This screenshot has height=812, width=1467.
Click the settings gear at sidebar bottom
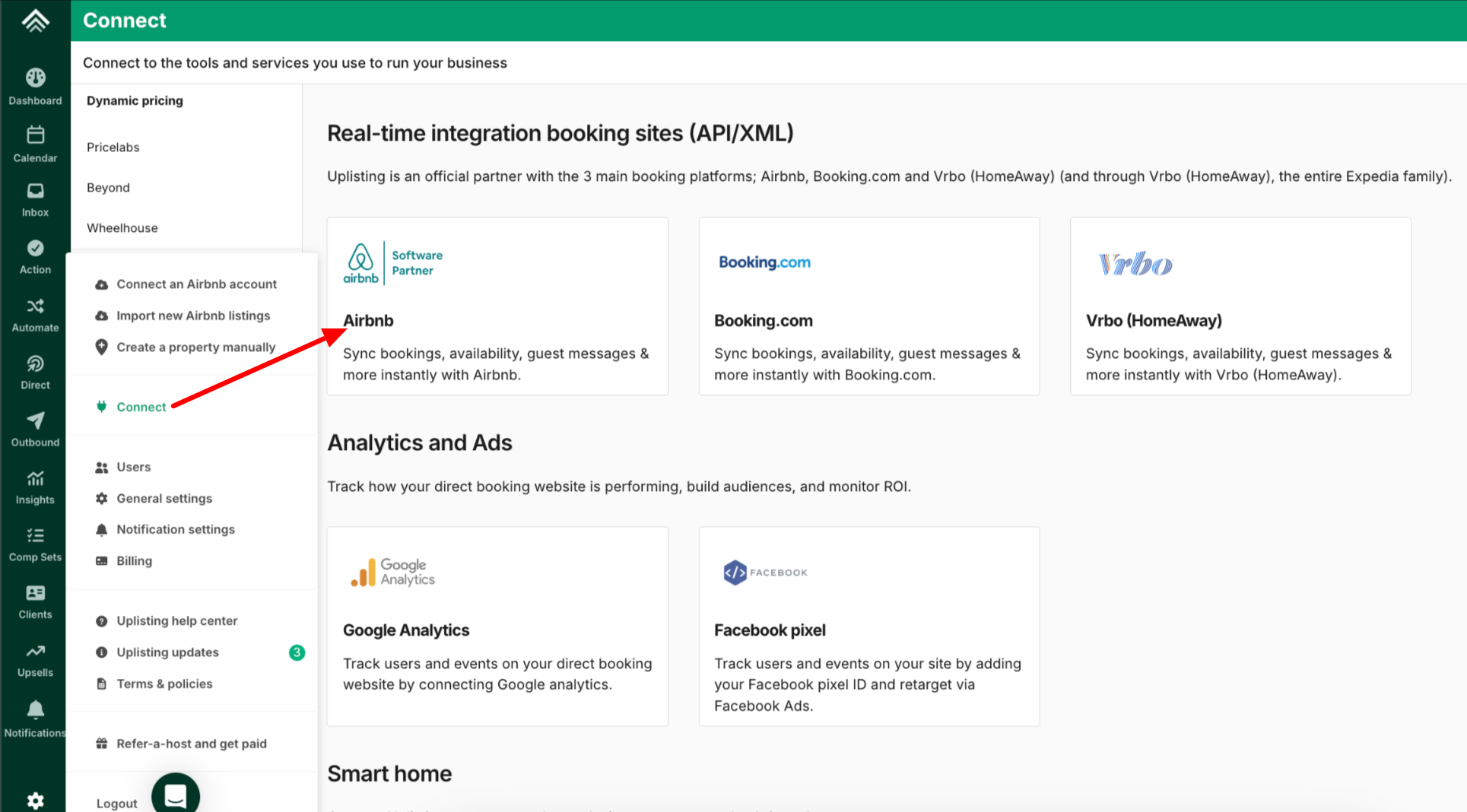point(35,801)
